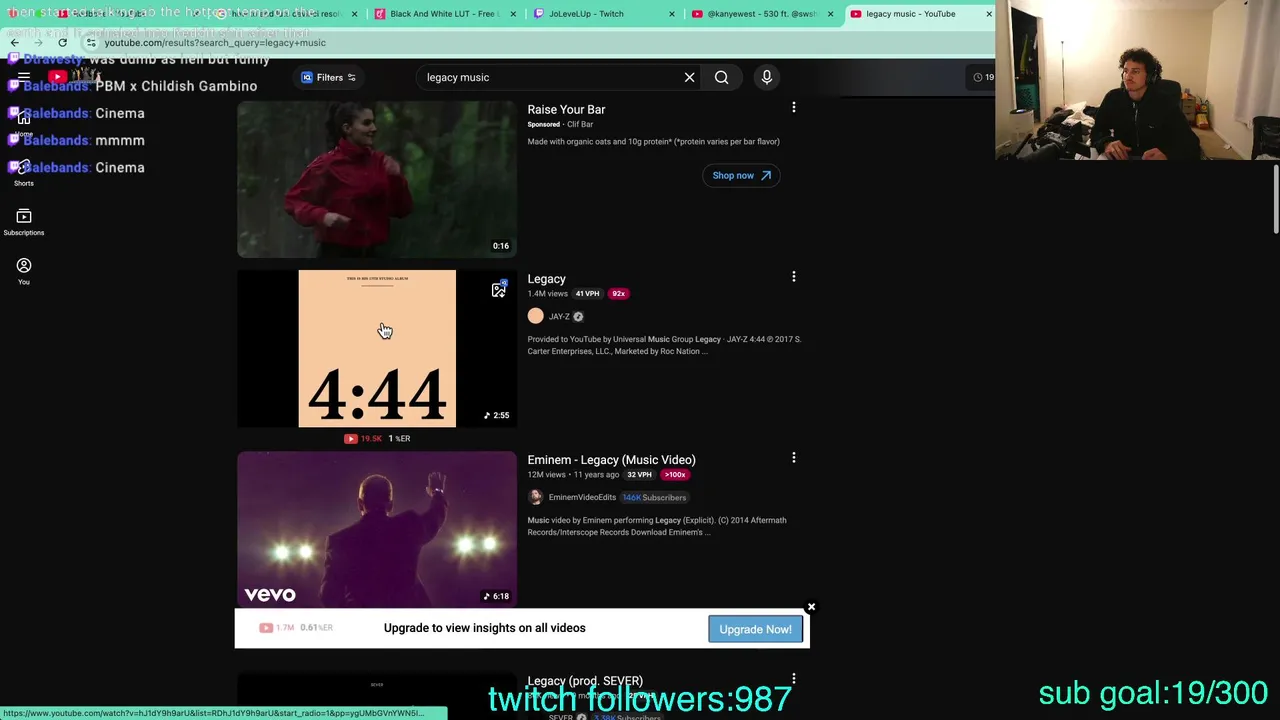Click the '19.5K' stat under 4:44 thumbnail
The width and height of the screenshot is (1280, 720).
click(364, 438)
